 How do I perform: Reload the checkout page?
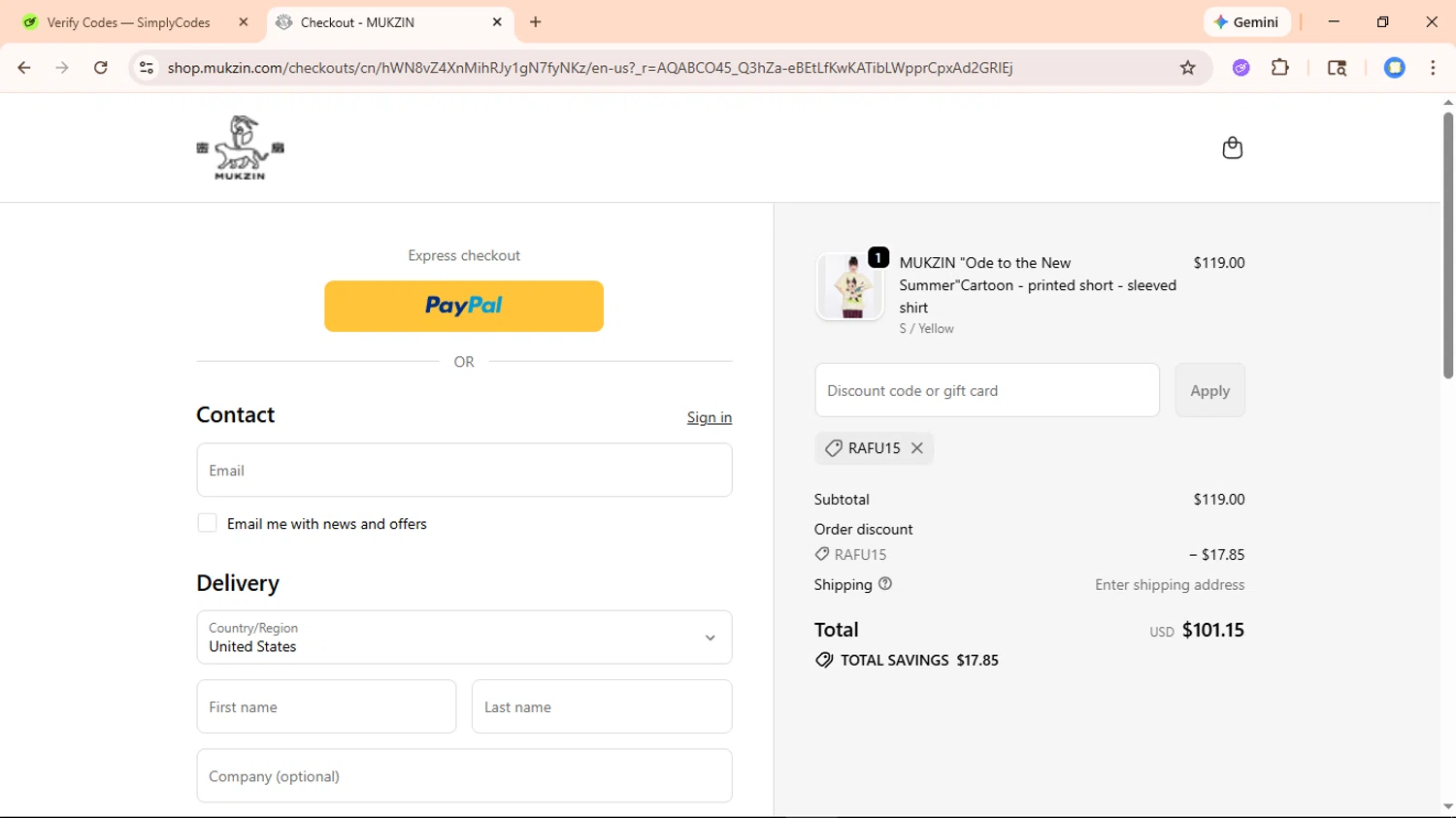click(x=101, y=68)
